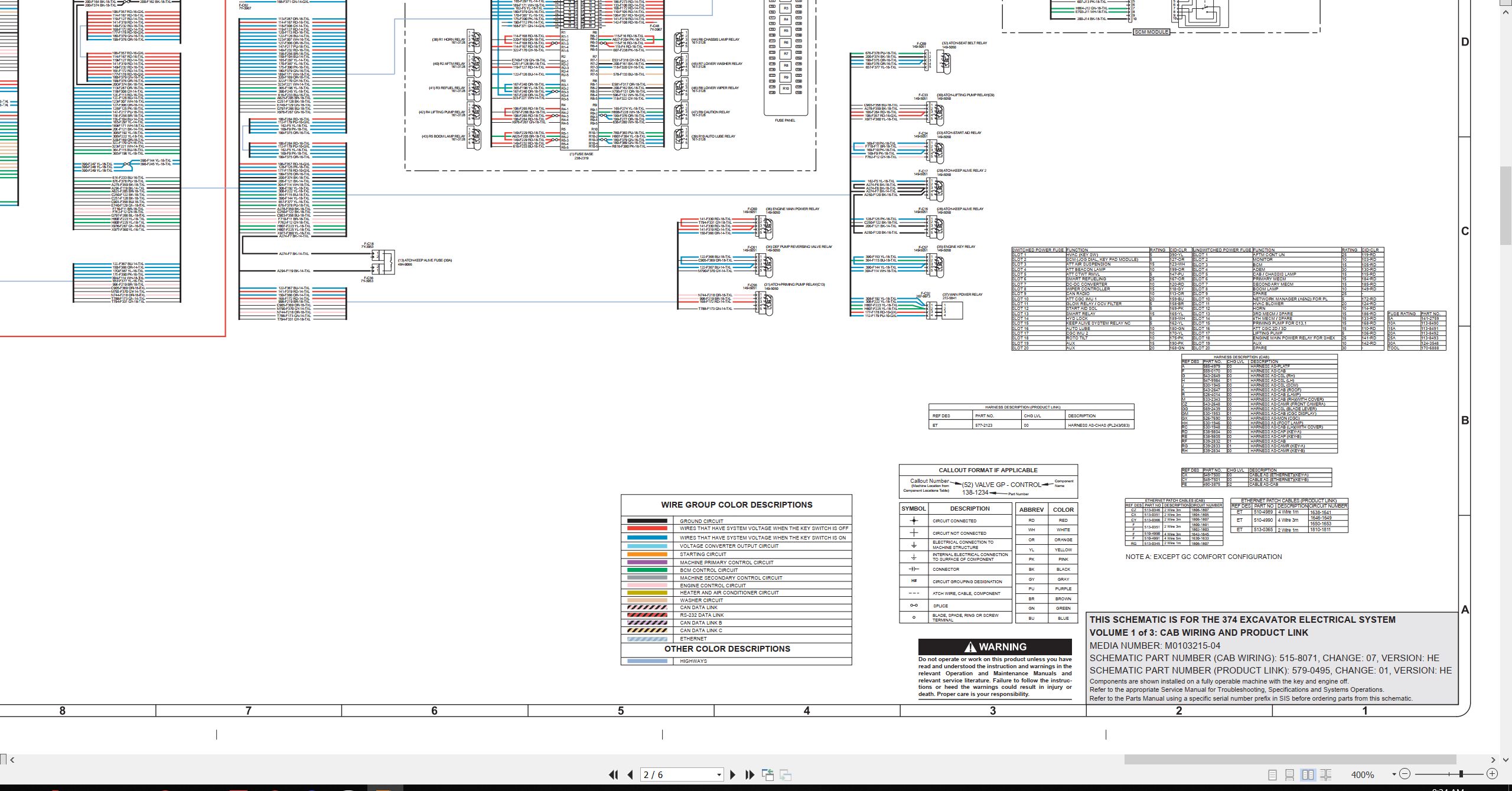Open the page number 2 / 6 dropdown

(719, 775)
